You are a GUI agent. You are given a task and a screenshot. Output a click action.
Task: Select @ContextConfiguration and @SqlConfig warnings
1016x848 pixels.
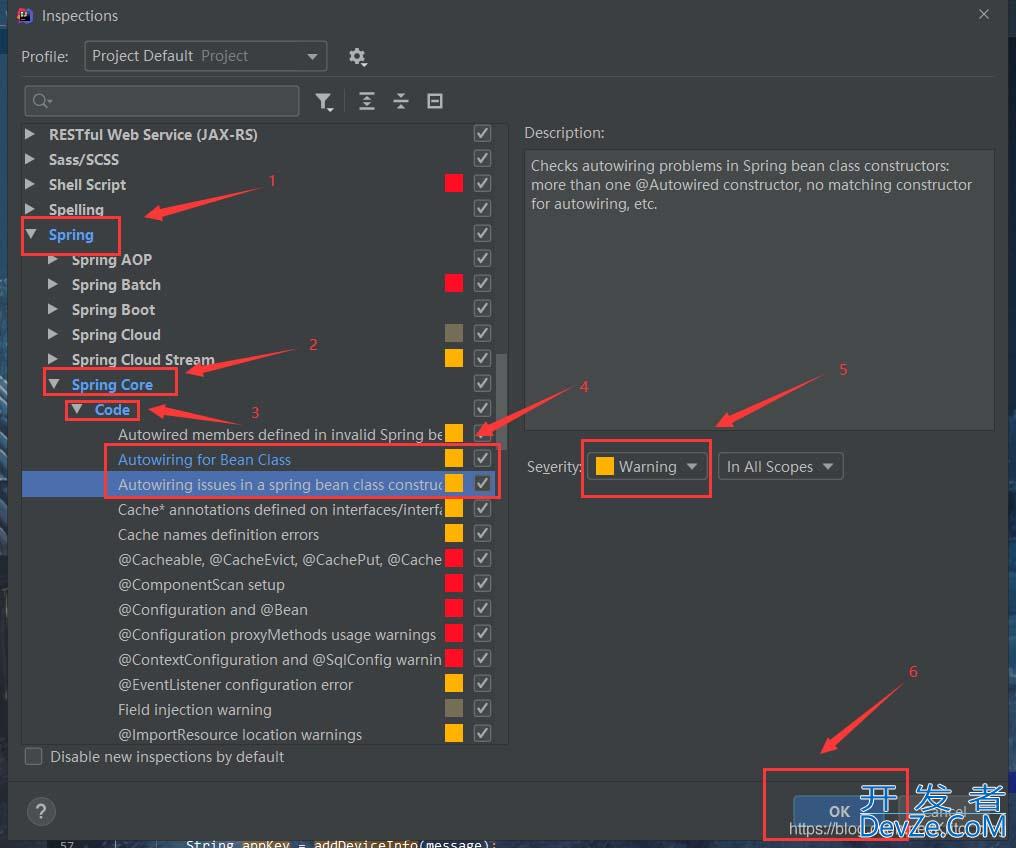point(280,659)
